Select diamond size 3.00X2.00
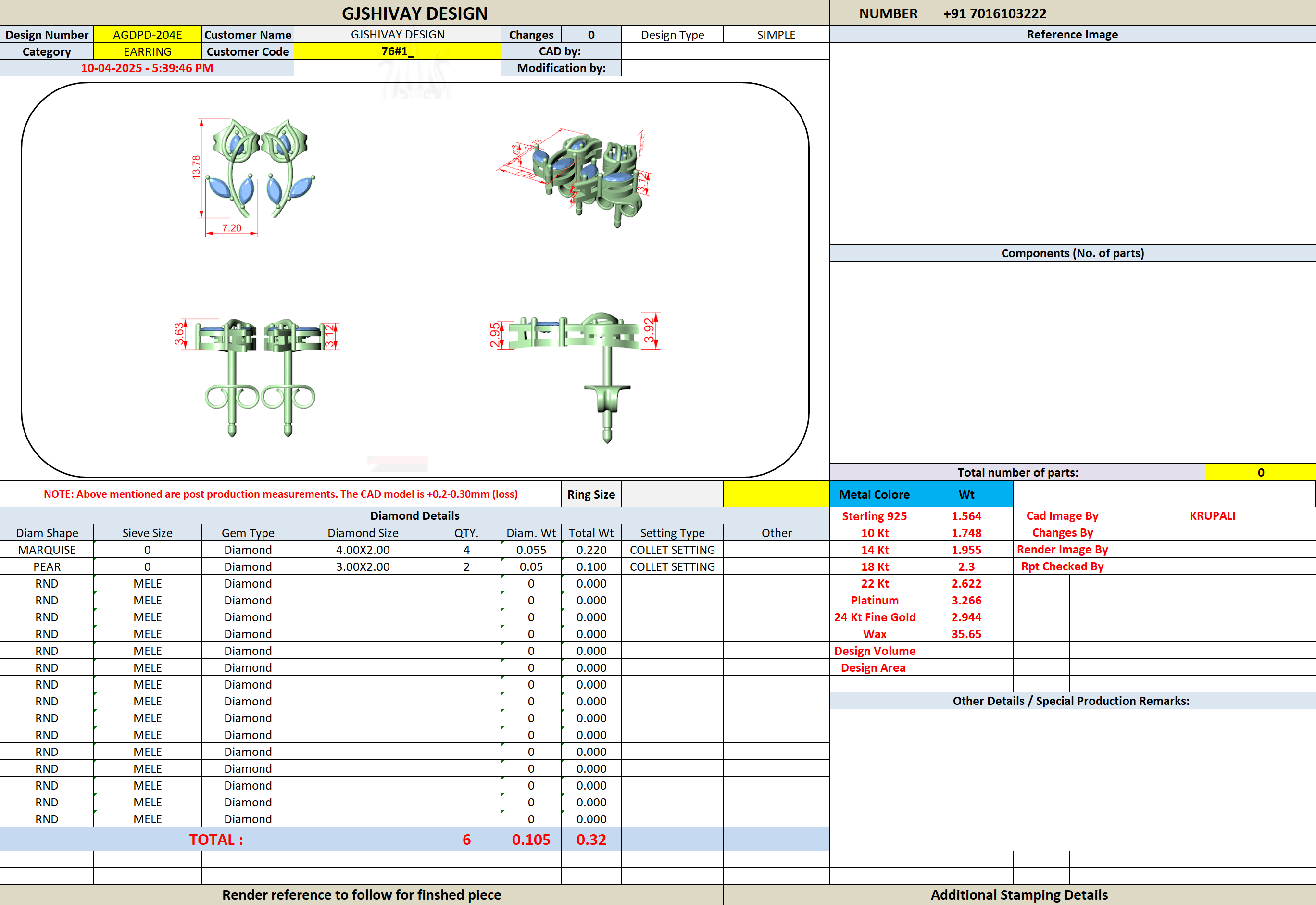Image resolution: width=1316 pixels, height=905 pixels. coord(363,566)
